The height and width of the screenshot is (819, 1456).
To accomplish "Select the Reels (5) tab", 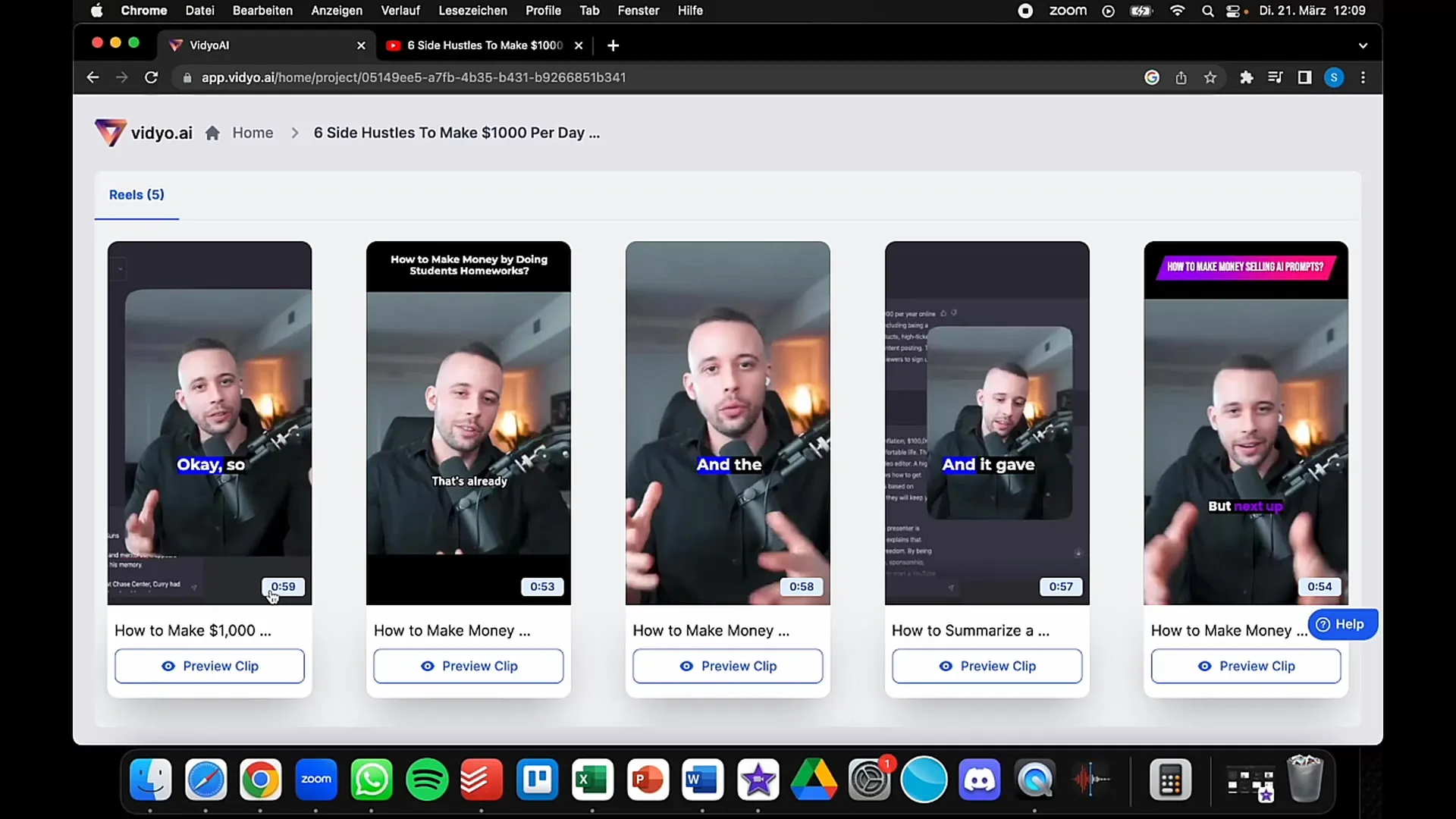I will 136,195.
